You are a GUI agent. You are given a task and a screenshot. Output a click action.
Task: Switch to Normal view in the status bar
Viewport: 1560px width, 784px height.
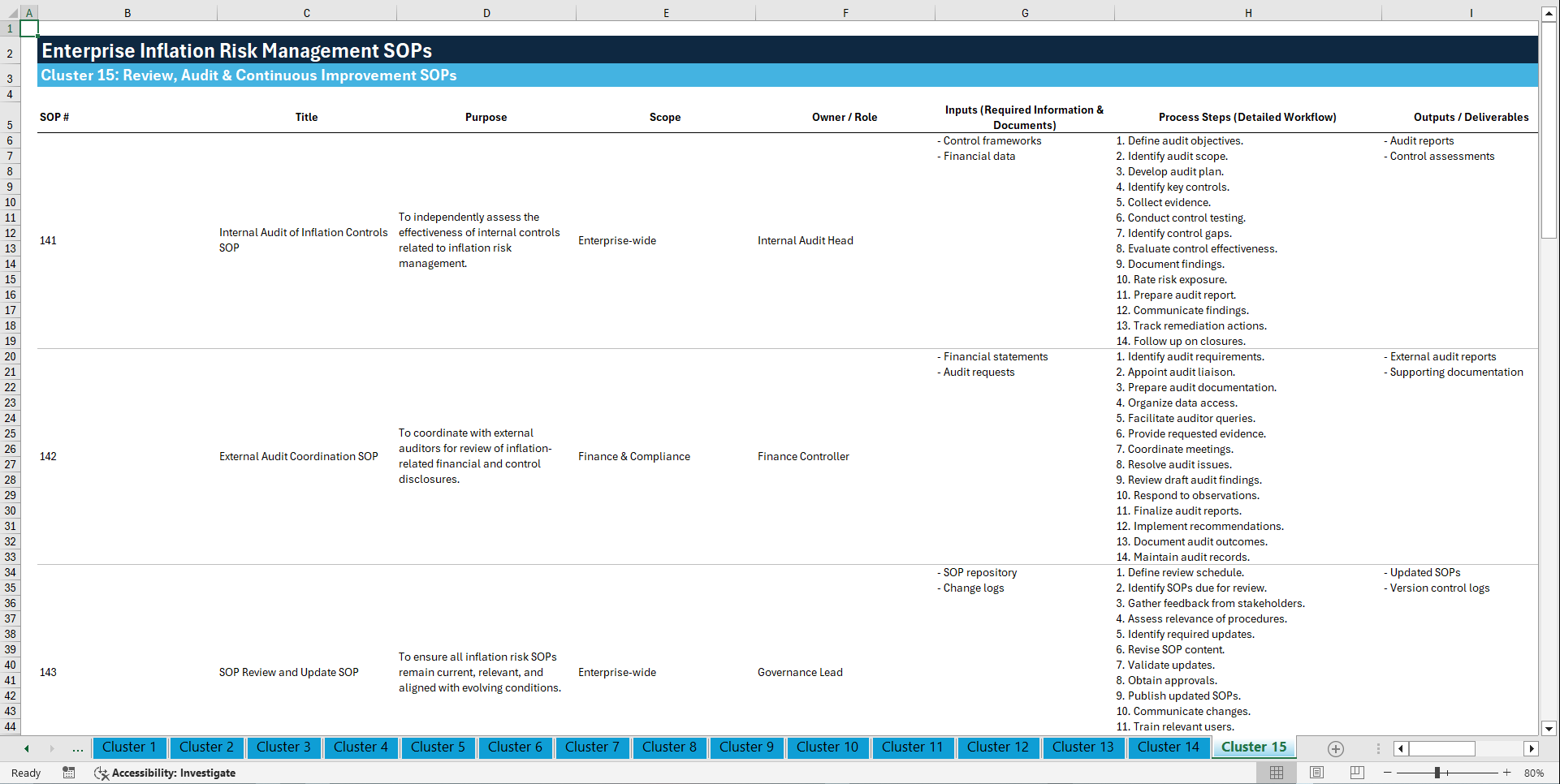1276,773
